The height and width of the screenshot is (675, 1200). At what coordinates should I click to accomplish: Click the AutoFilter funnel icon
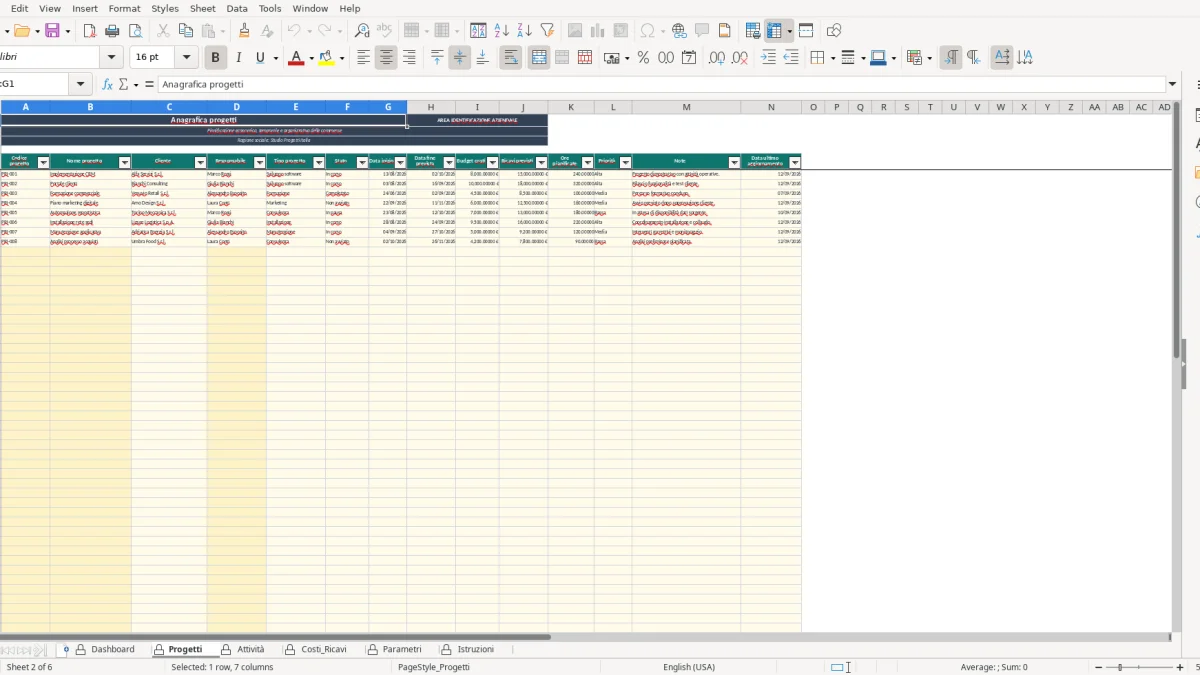(x=546, y=31)
